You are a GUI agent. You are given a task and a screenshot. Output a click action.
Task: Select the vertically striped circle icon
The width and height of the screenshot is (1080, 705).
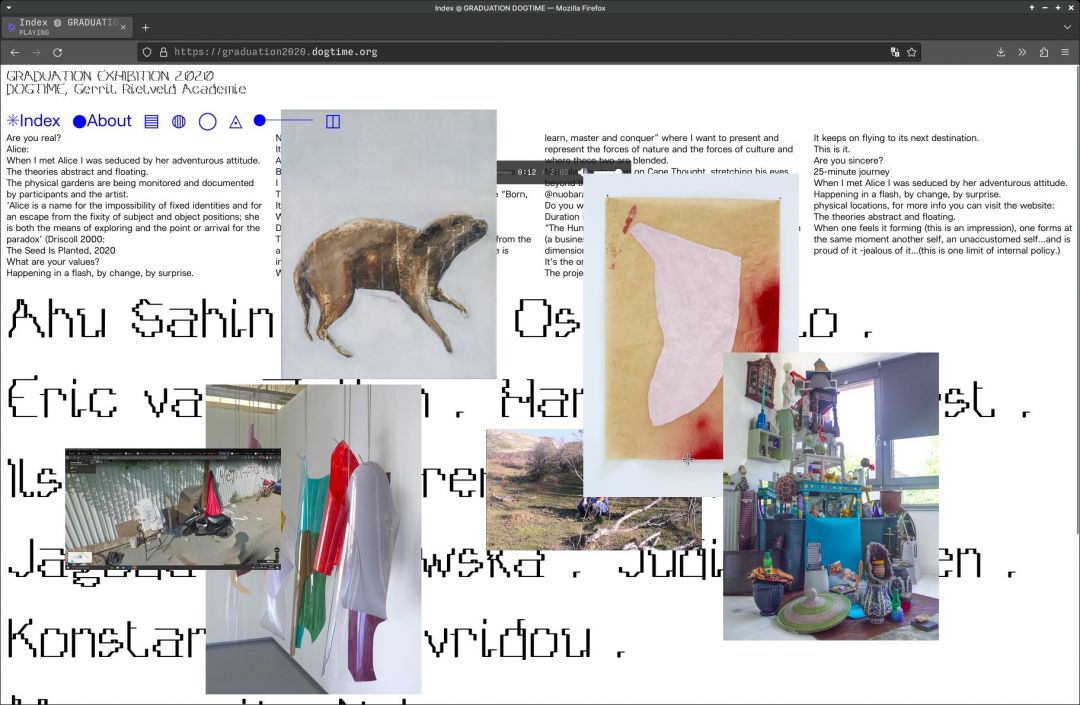click(179, 121)
